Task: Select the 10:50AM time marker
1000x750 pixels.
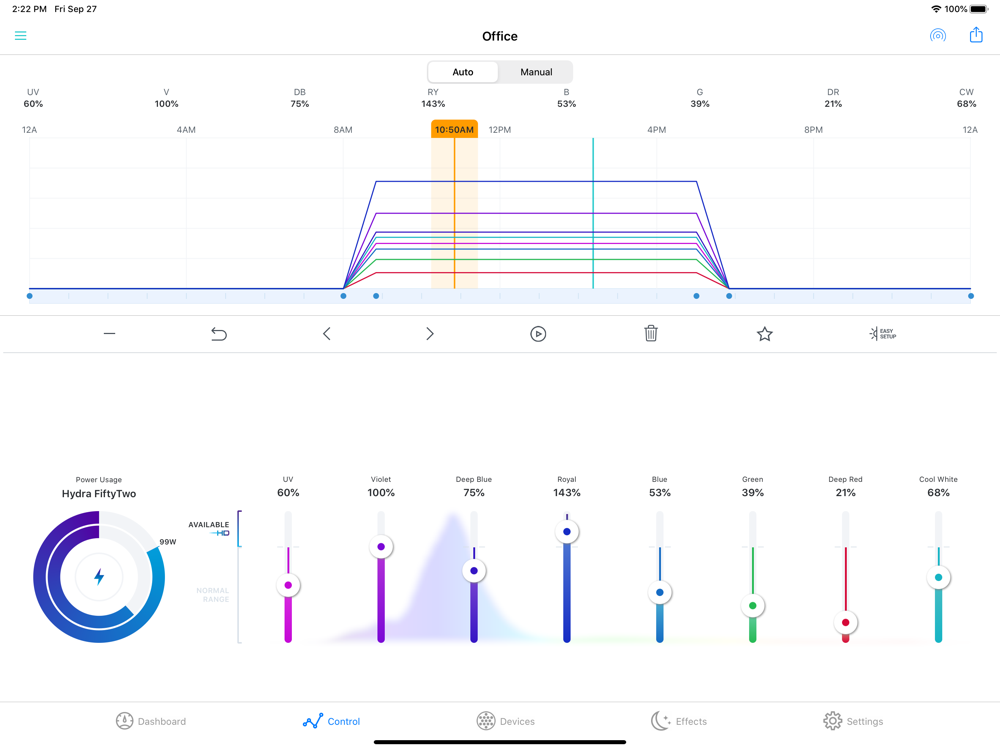Action: [x=454, y=129]
